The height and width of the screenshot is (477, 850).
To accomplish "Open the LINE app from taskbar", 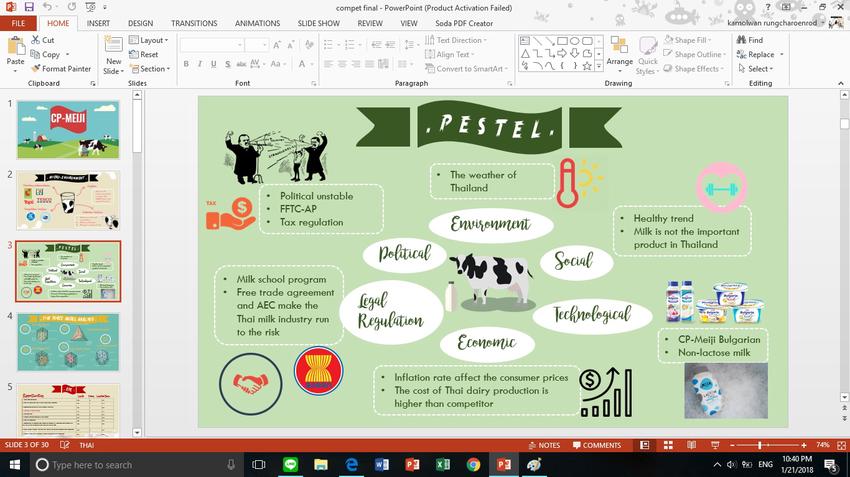I will tap(291, 465).
